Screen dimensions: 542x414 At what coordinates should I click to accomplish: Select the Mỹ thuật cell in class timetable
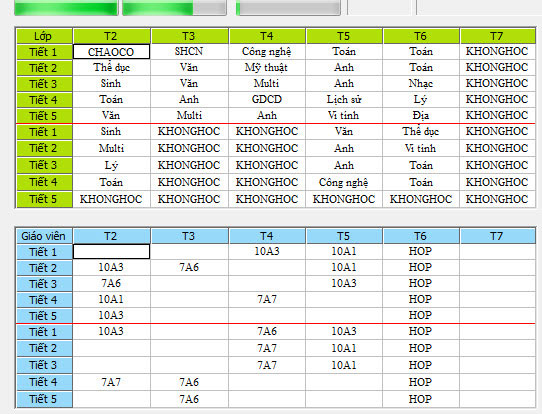click(267, 67)
